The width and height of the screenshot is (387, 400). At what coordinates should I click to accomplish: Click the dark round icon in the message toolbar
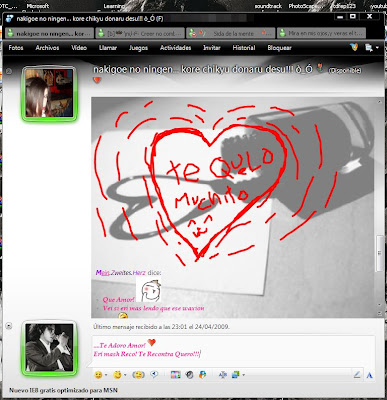click(x=189, y=375)
